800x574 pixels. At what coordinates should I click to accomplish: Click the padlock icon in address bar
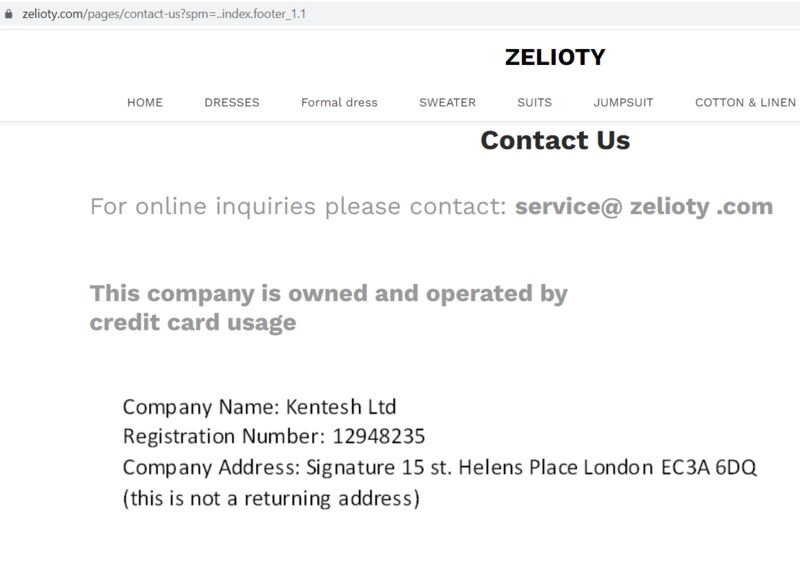tap(8, 14)
